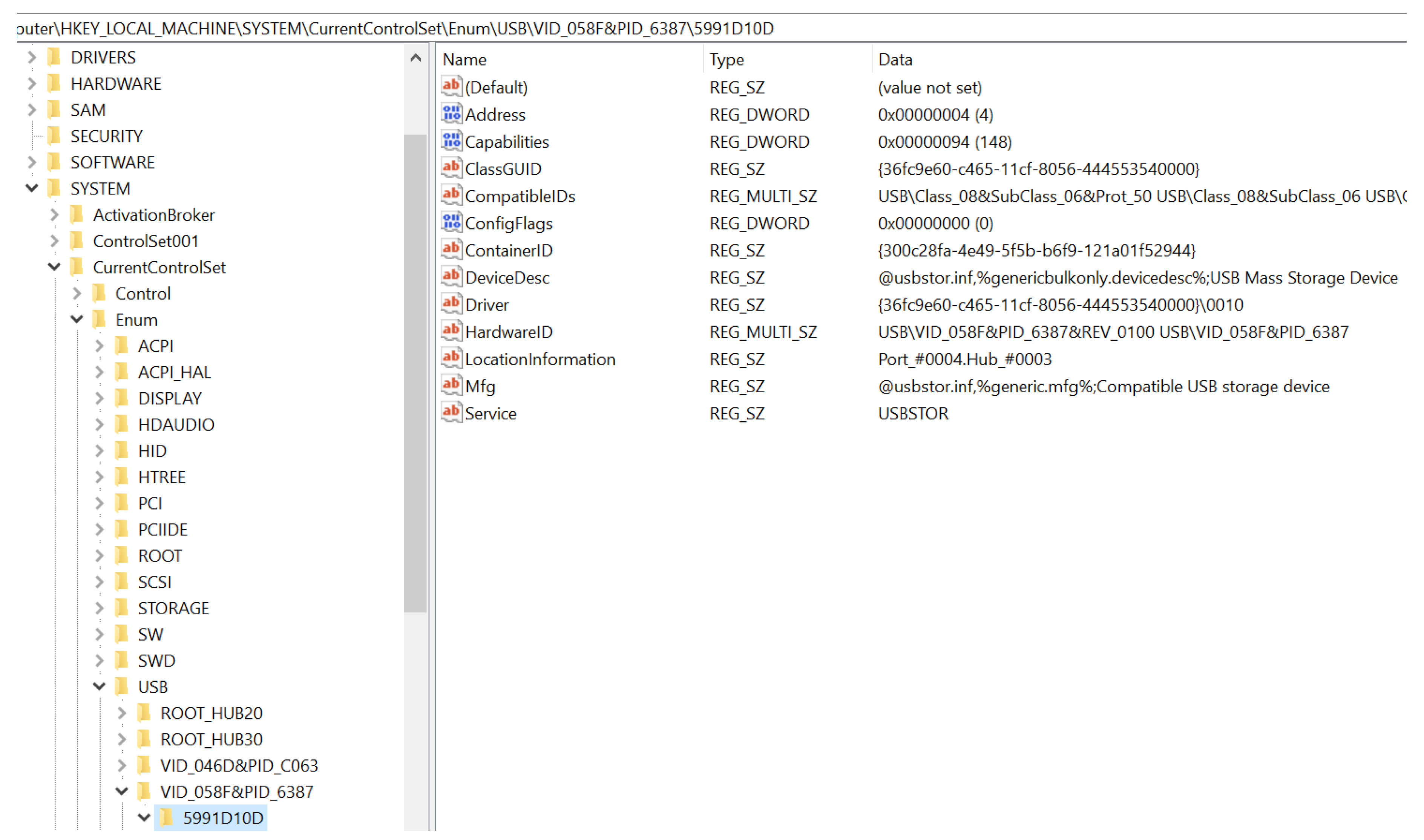This screenshot has height=840, width=1424.
Task: Click the SECURITY key folder icon
Action: point(54,136)
